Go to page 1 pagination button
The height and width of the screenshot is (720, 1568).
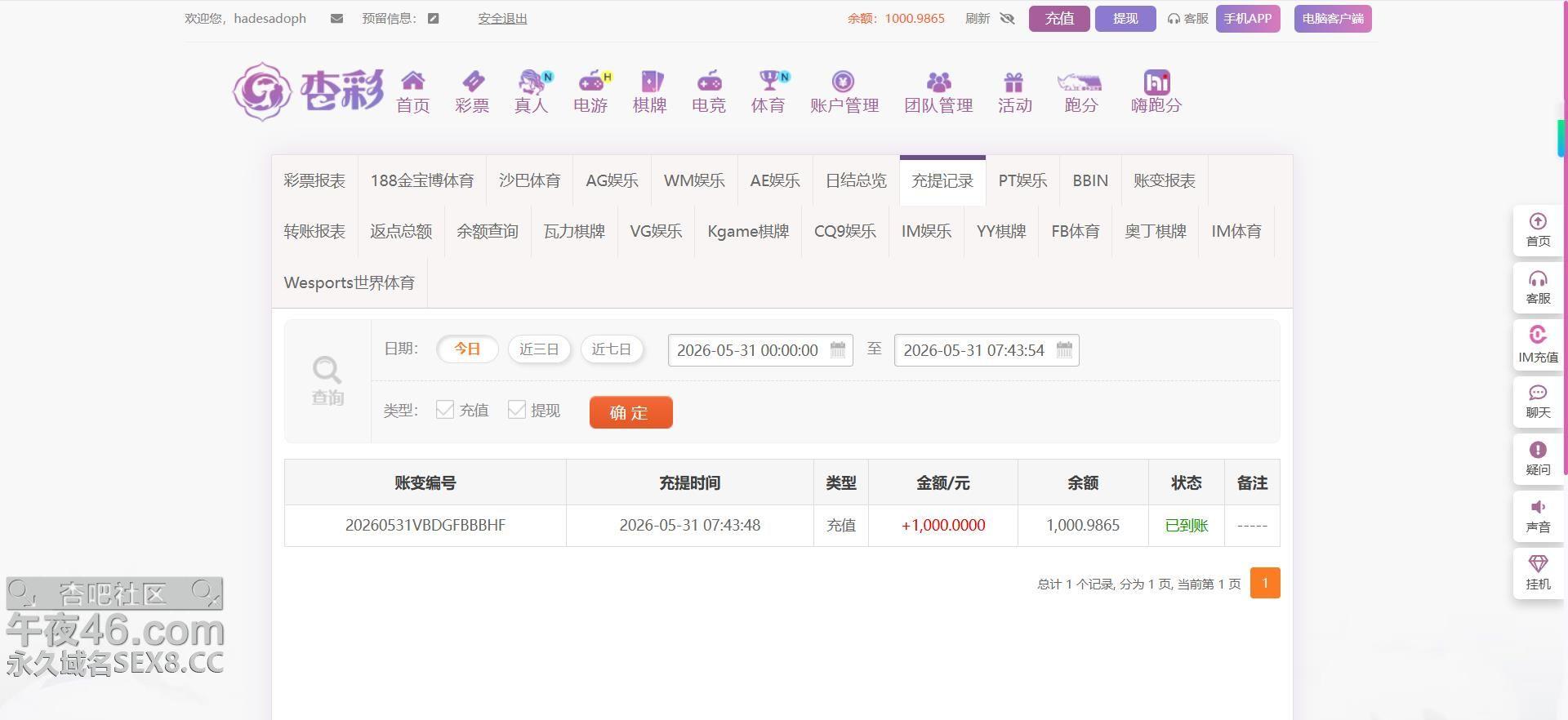(1265, 583)
